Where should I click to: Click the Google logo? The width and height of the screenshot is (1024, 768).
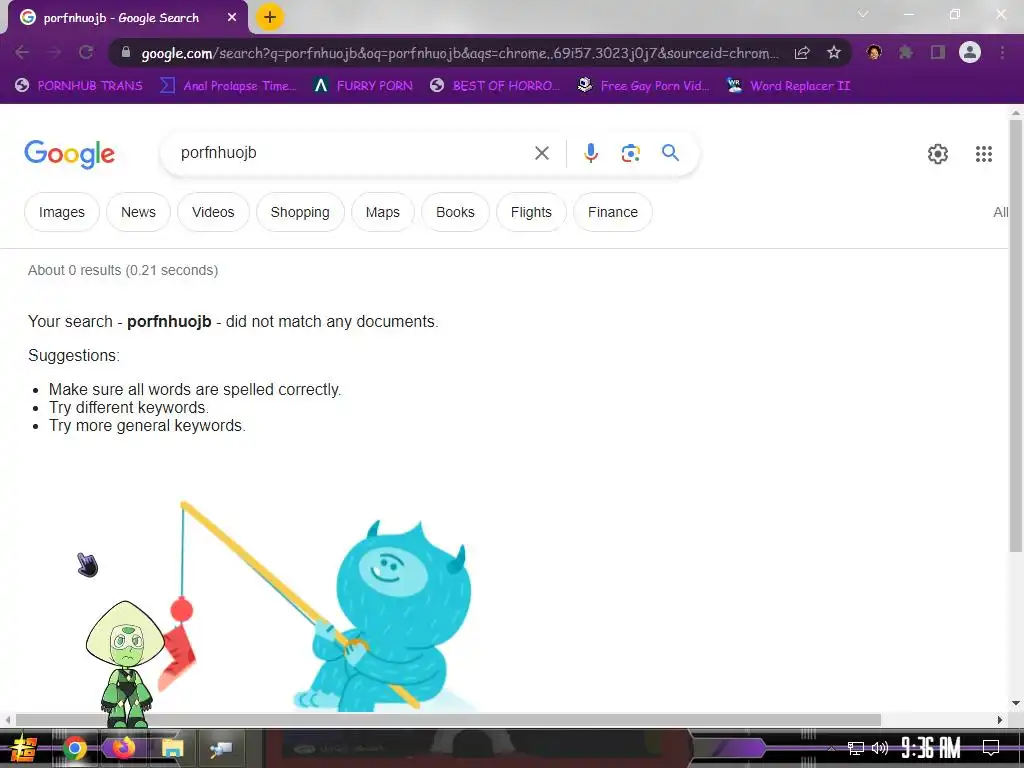tap(69, 154)
